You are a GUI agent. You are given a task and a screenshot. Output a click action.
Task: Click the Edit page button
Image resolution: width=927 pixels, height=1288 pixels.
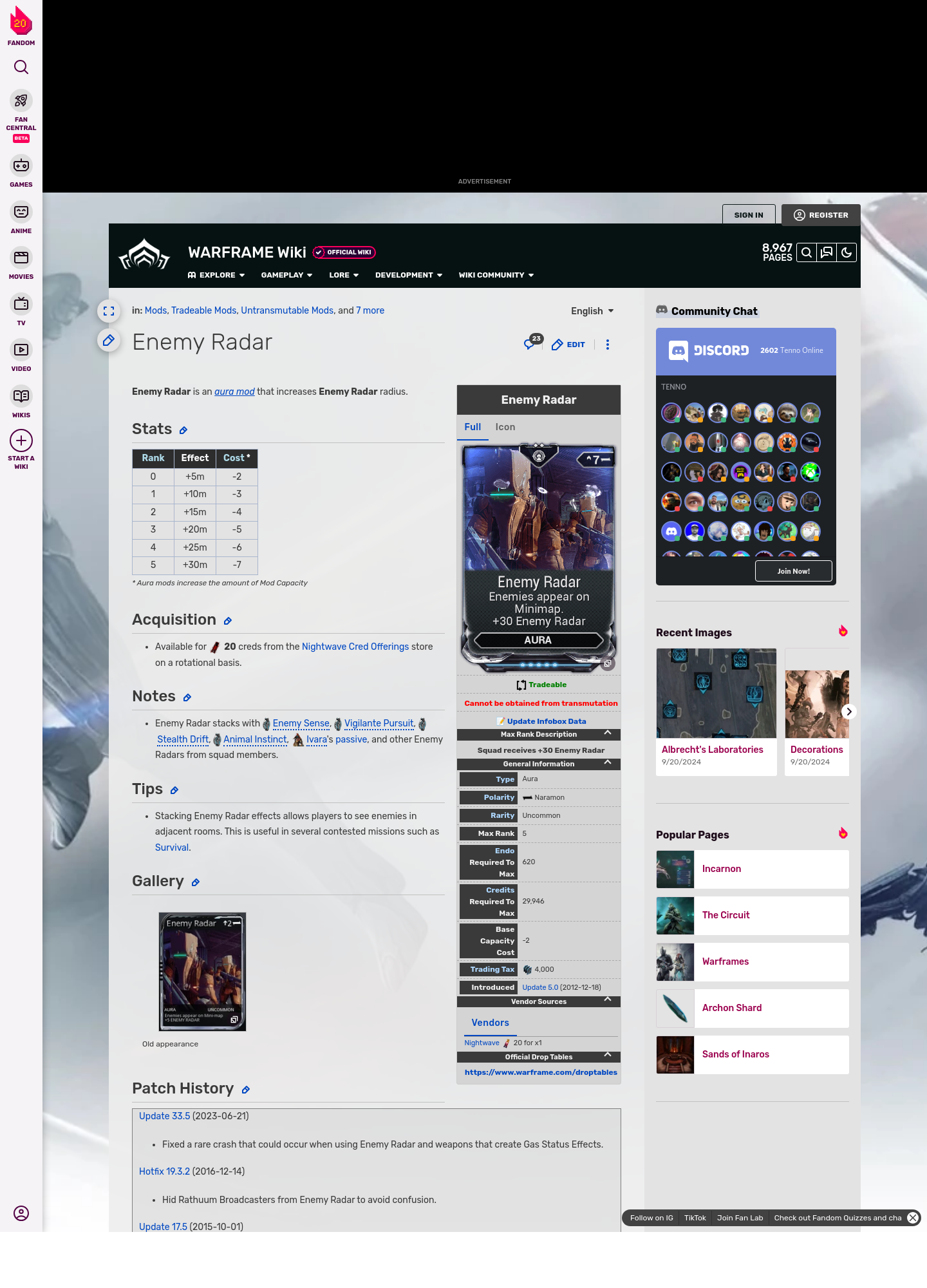coord(568,345)
